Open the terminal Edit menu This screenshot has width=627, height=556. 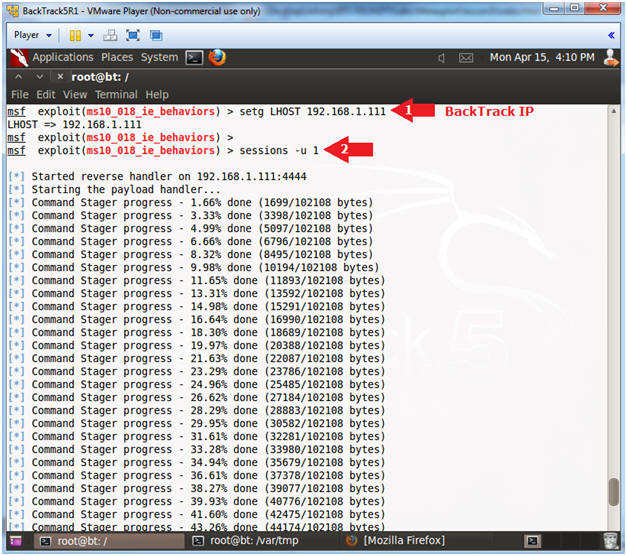pos(46,95)
